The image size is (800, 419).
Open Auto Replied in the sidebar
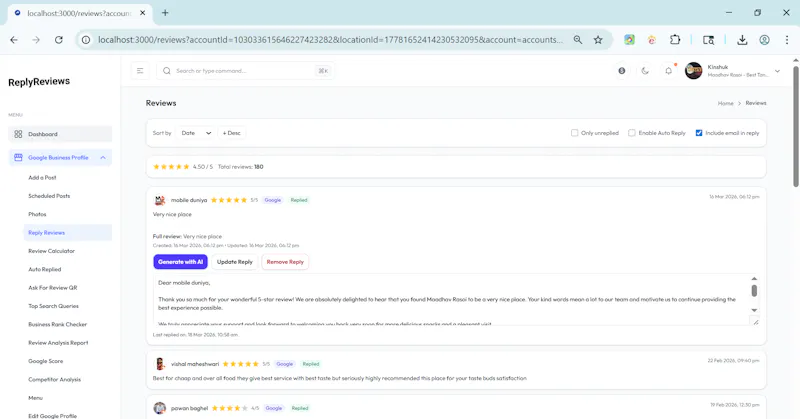click(x=44, y=269)
